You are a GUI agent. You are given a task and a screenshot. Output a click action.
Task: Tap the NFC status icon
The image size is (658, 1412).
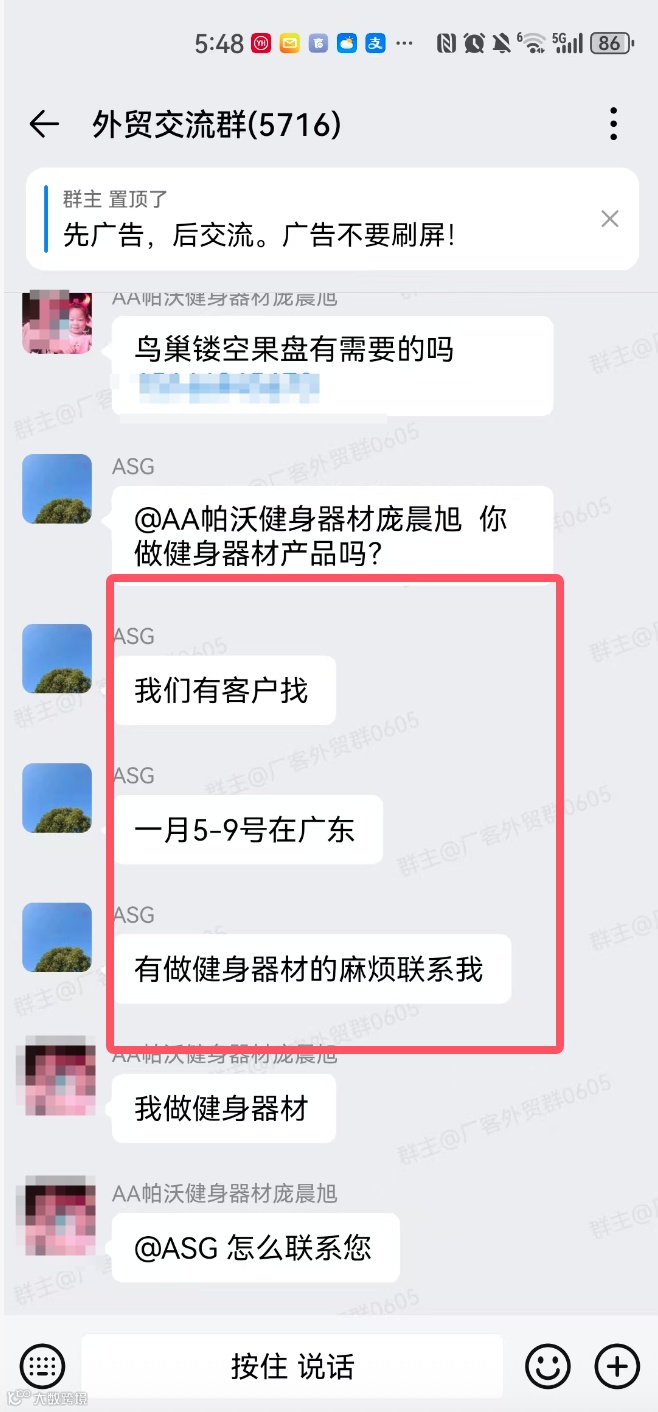tap(446, 43)
